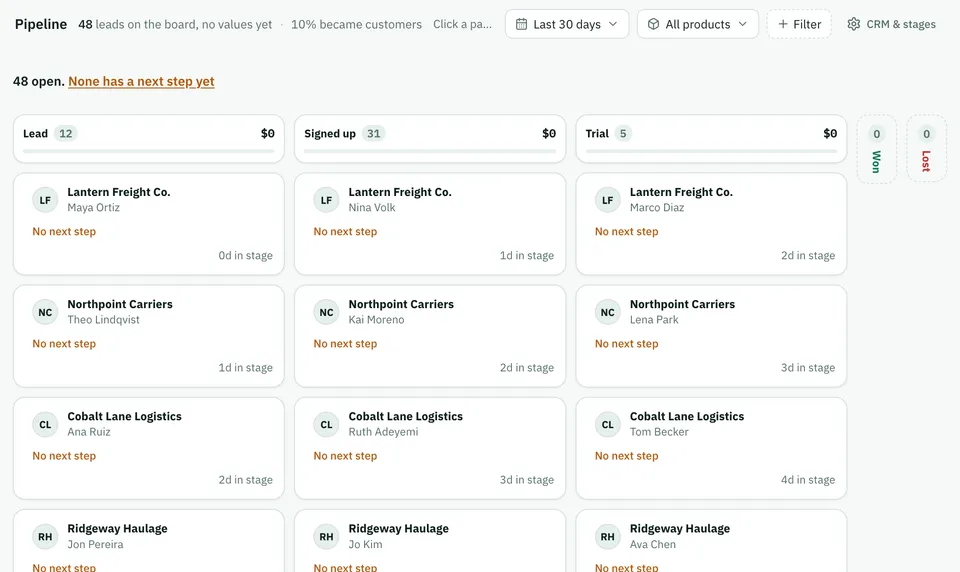
Task: Click RH avatar on Jon Pereira card
Action: (x=45, y=536)
